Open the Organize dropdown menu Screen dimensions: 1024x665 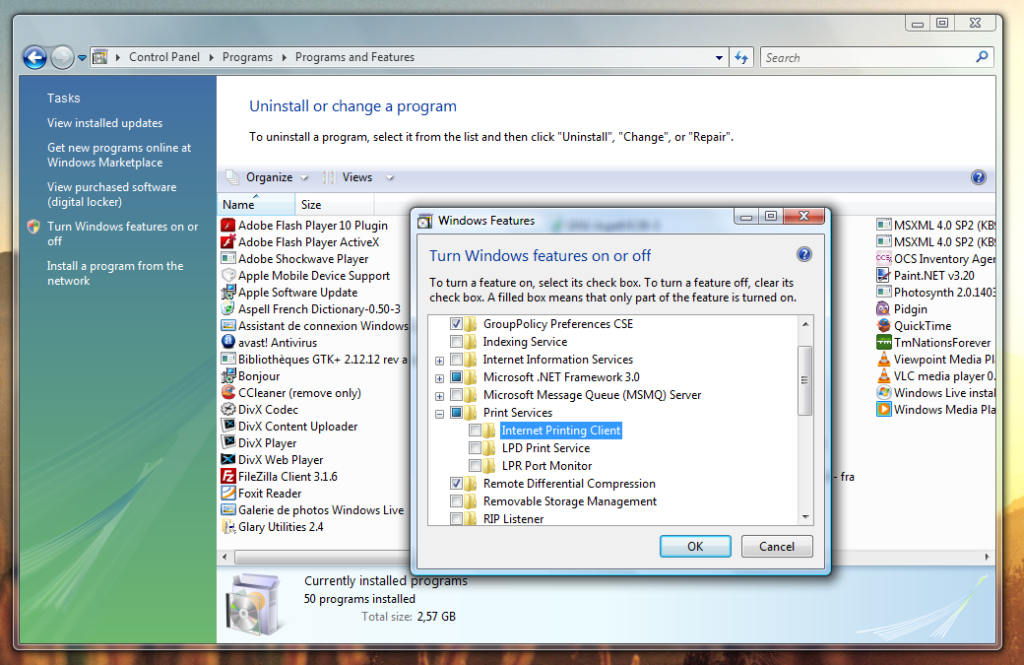(x=268, y=178)
